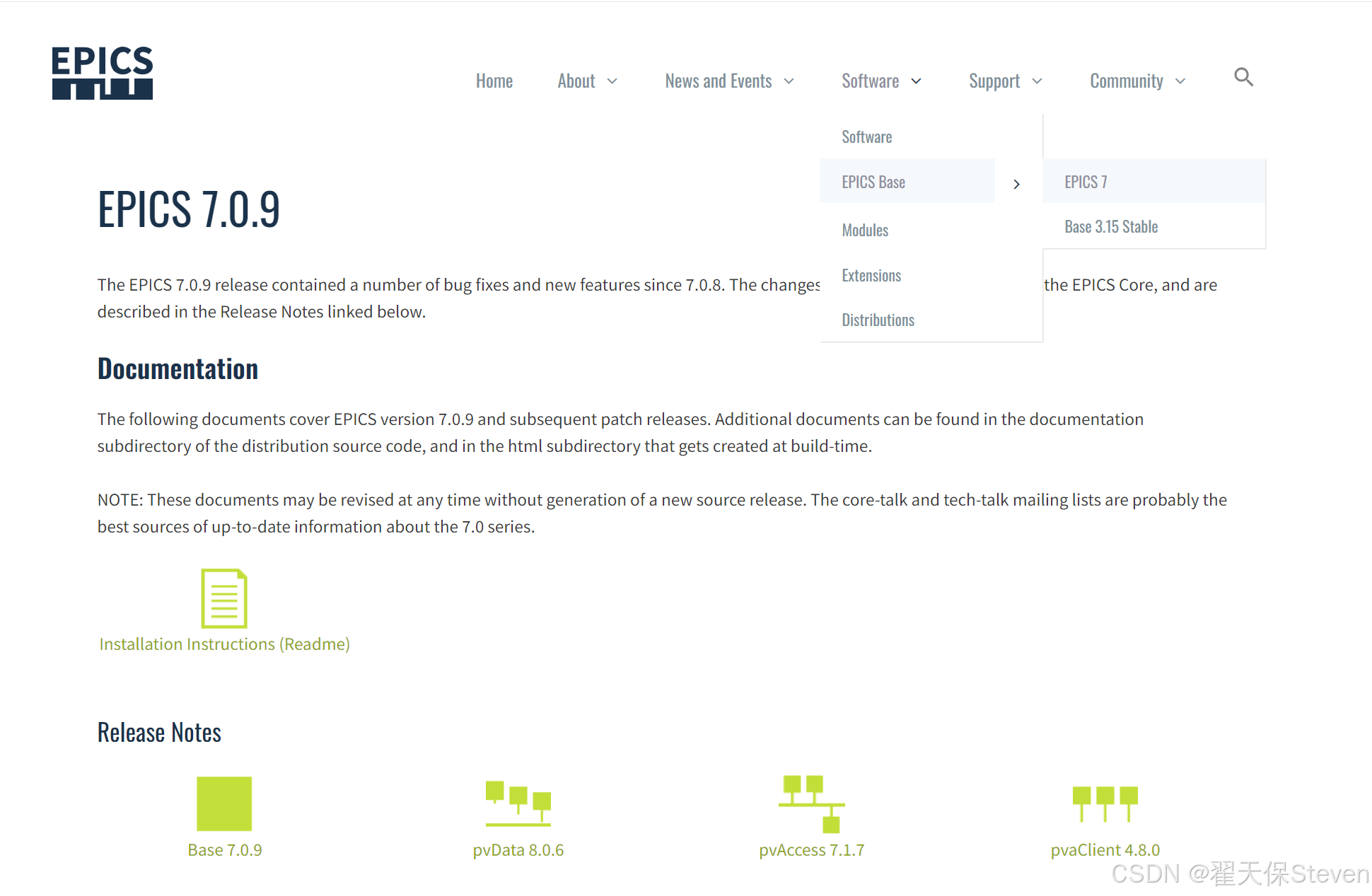
Task: Expand the EPICS Base submenu arrow
Action: coord(1016,184)
